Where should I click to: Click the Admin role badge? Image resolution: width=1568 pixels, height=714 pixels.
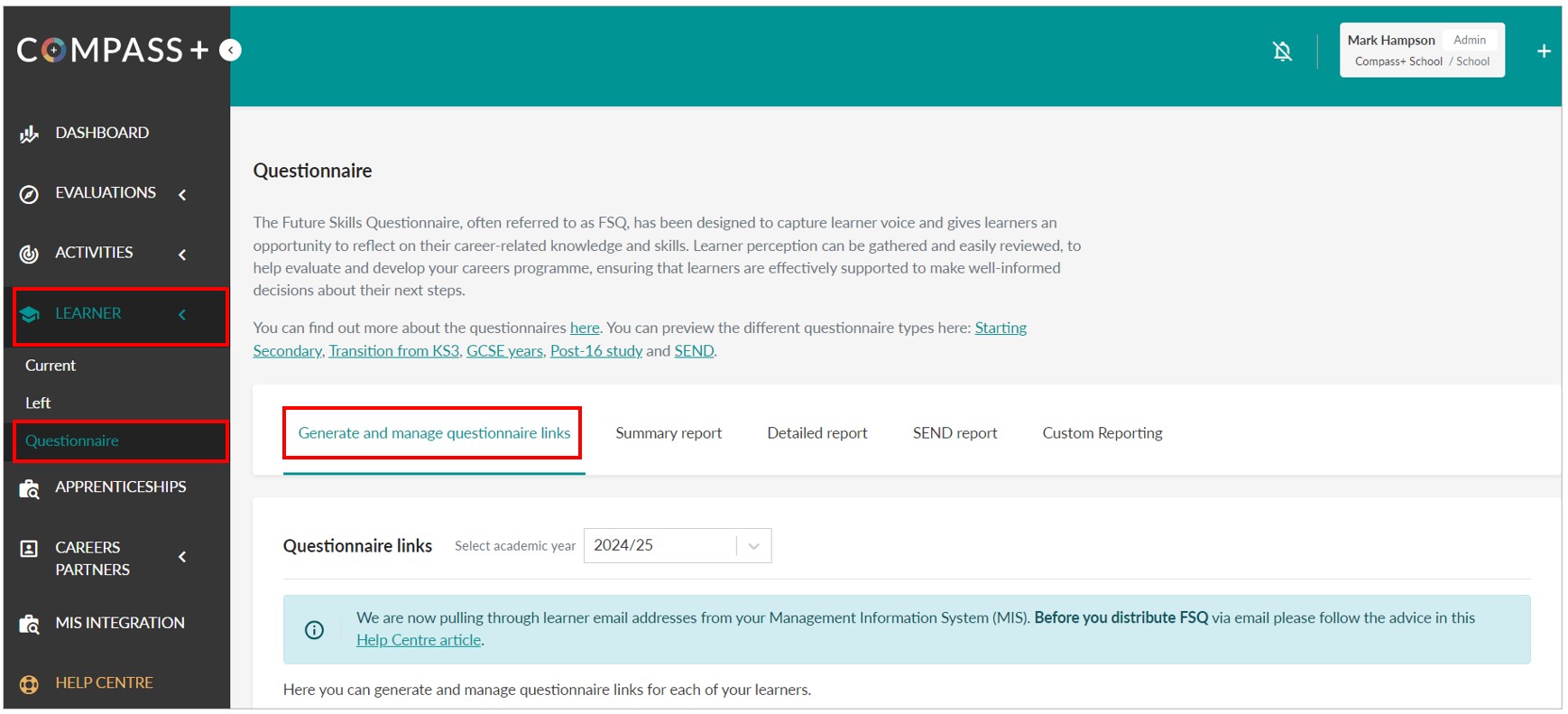1470,40
